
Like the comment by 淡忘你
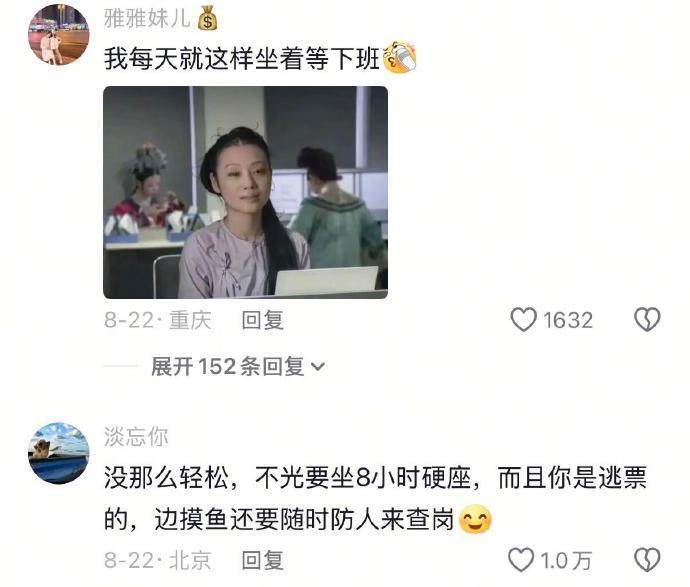click(521, 560)
